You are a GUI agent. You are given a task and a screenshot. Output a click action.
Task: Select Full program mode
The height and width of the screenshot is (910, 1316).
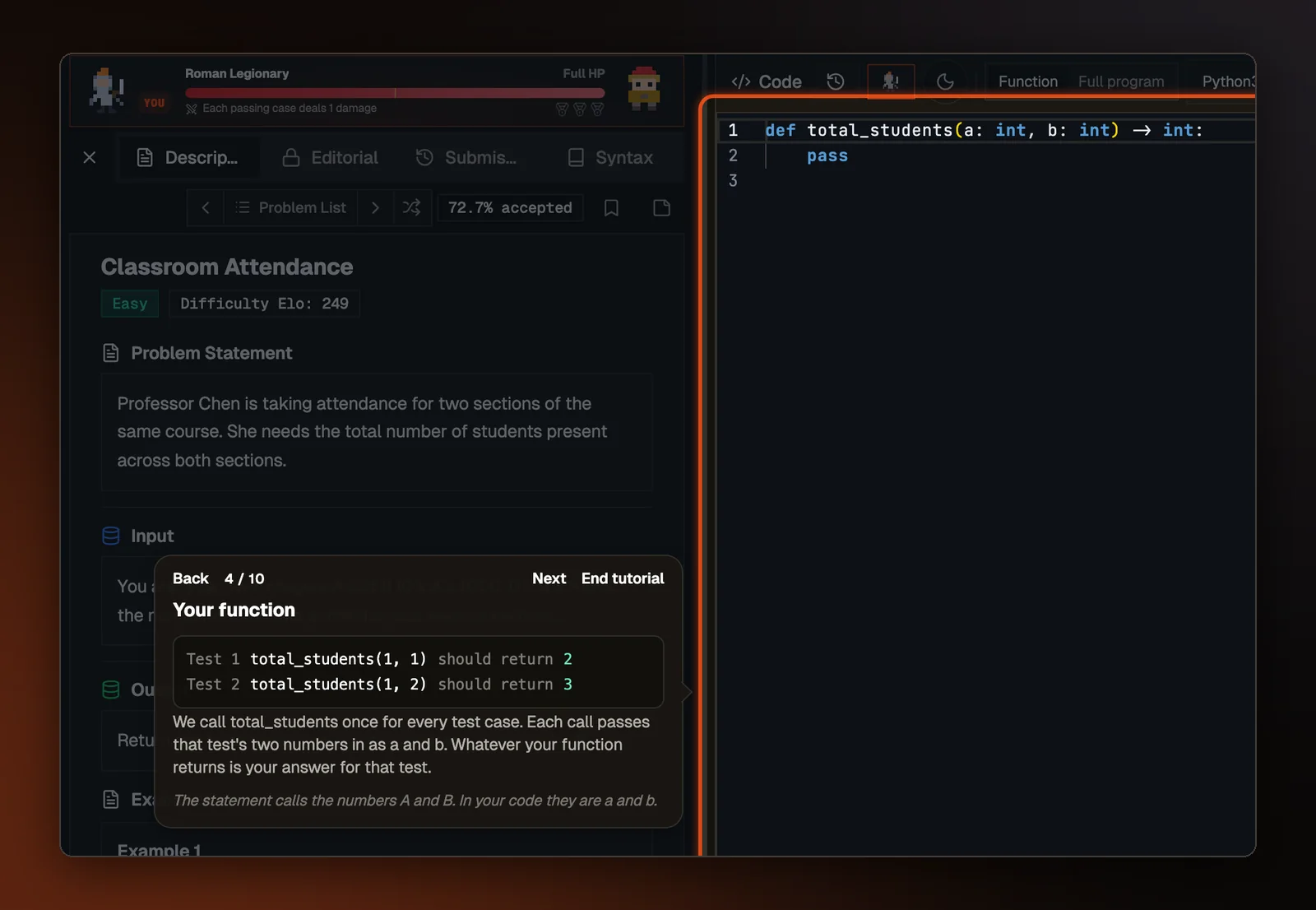coord(1121,81)
